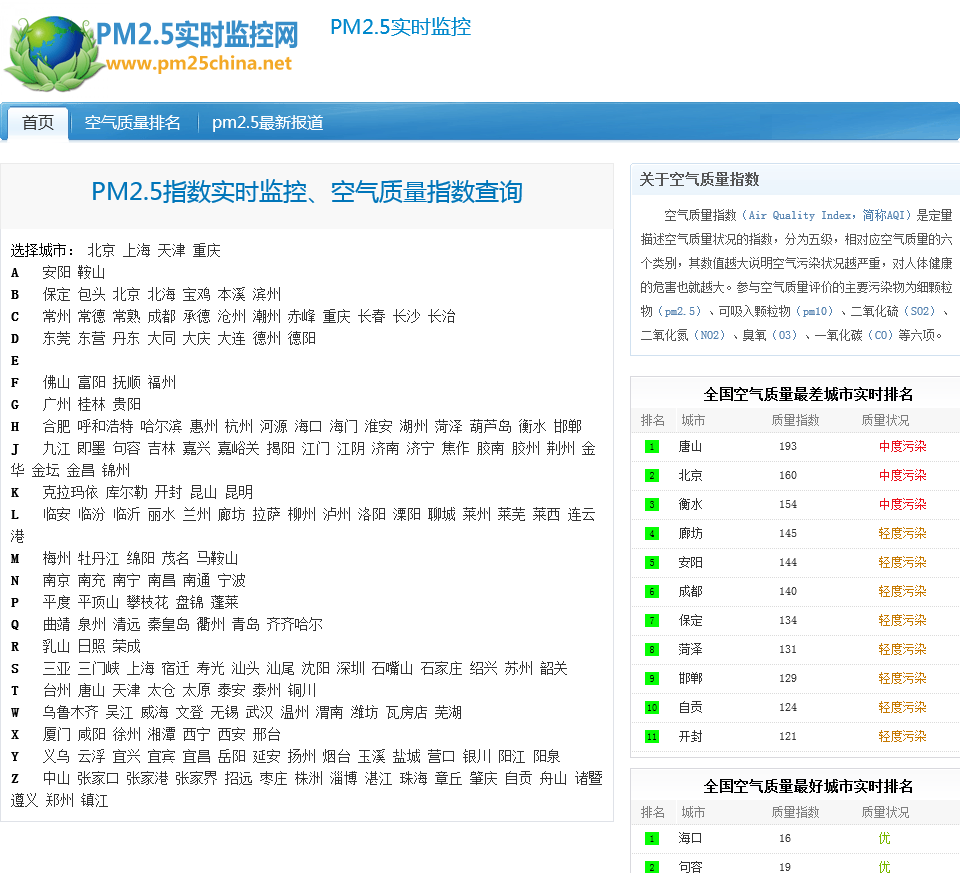Viewport: 960px width, 873px height.
Task: Choose 呼和浩特 under letter H
Action: coord(105,427)
